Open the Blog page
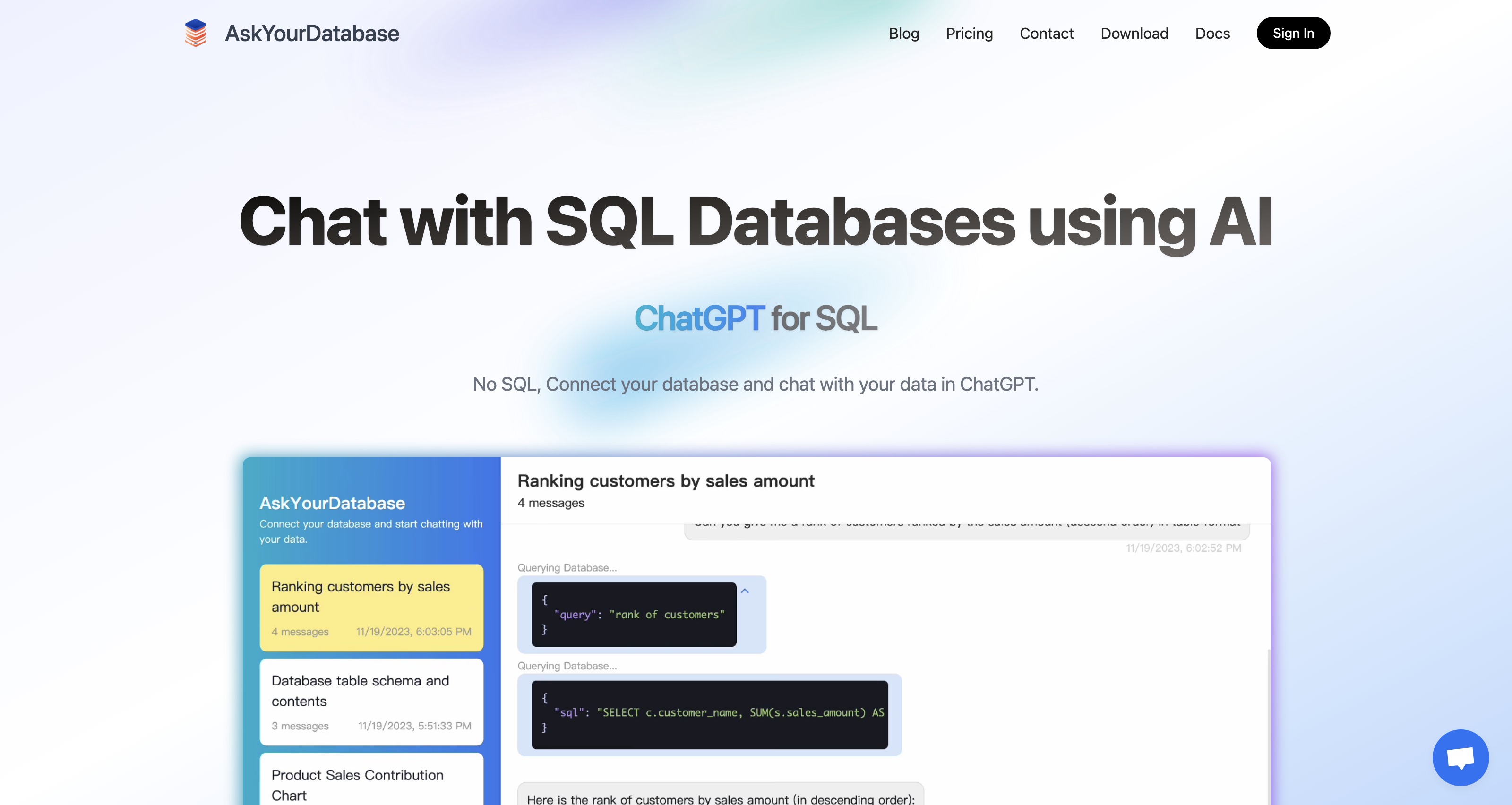Viewport: 1512px width, 805px height. pos(904,34)
